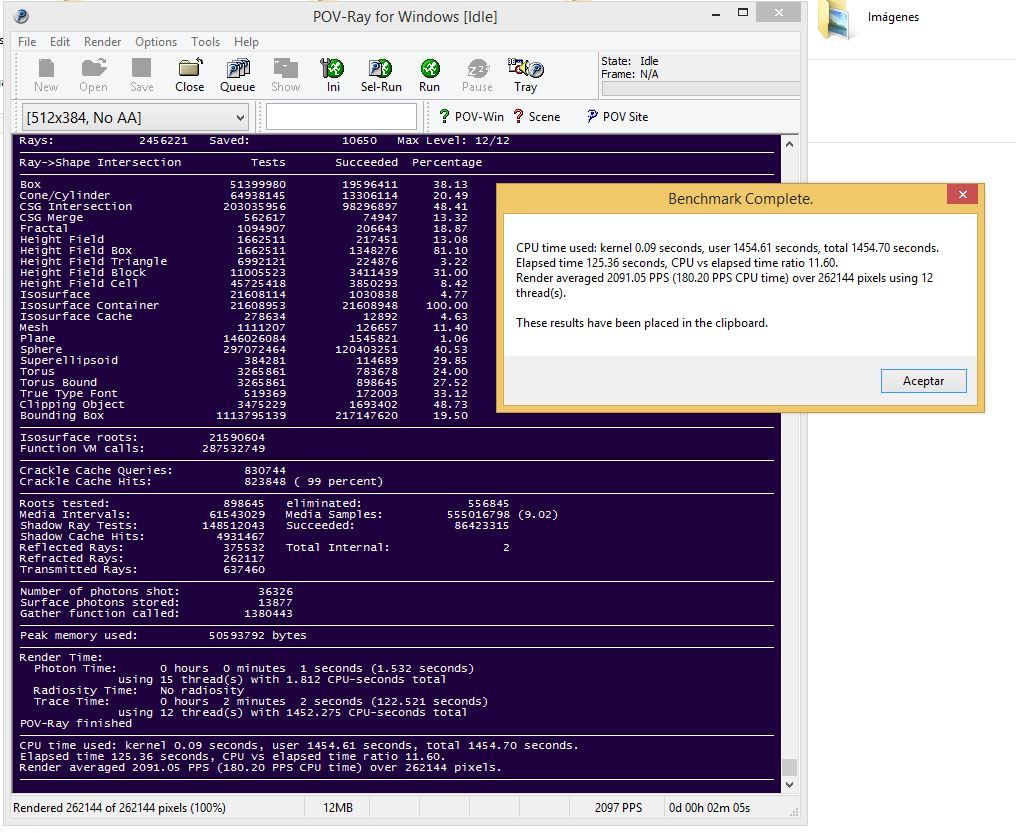Open the Help menu
The width and height of the screenshot is (1016, 833).
[x=246, y=41]
